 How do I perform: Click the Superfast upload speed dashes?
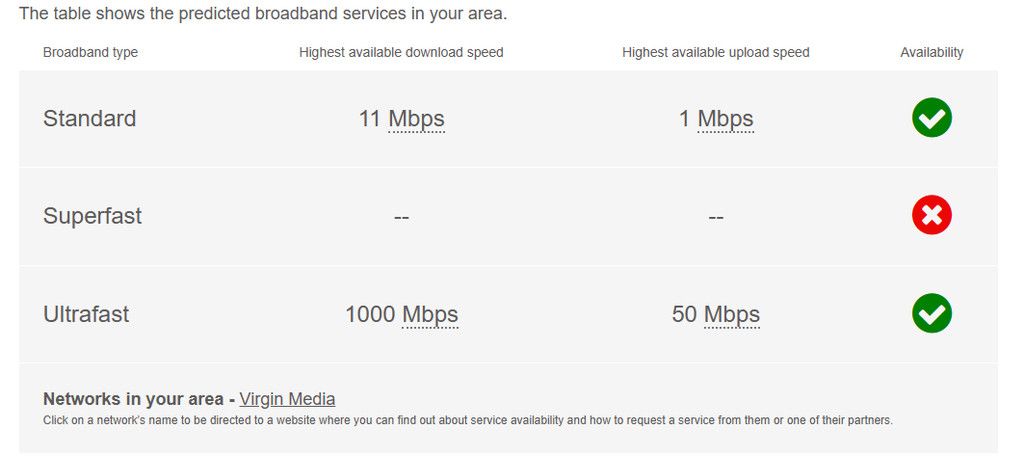tap(716, 218)
